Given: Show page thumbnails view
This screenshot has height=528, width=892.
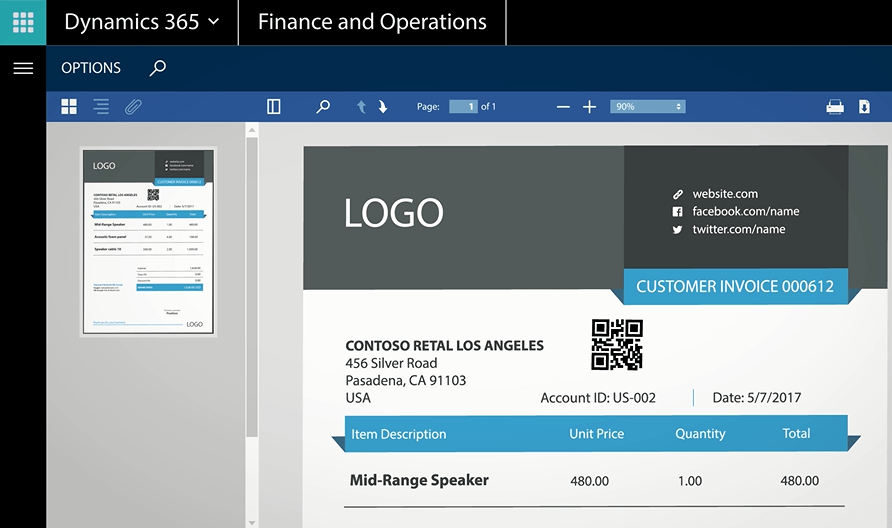Looking at the screenshot, I should point(69,107).
